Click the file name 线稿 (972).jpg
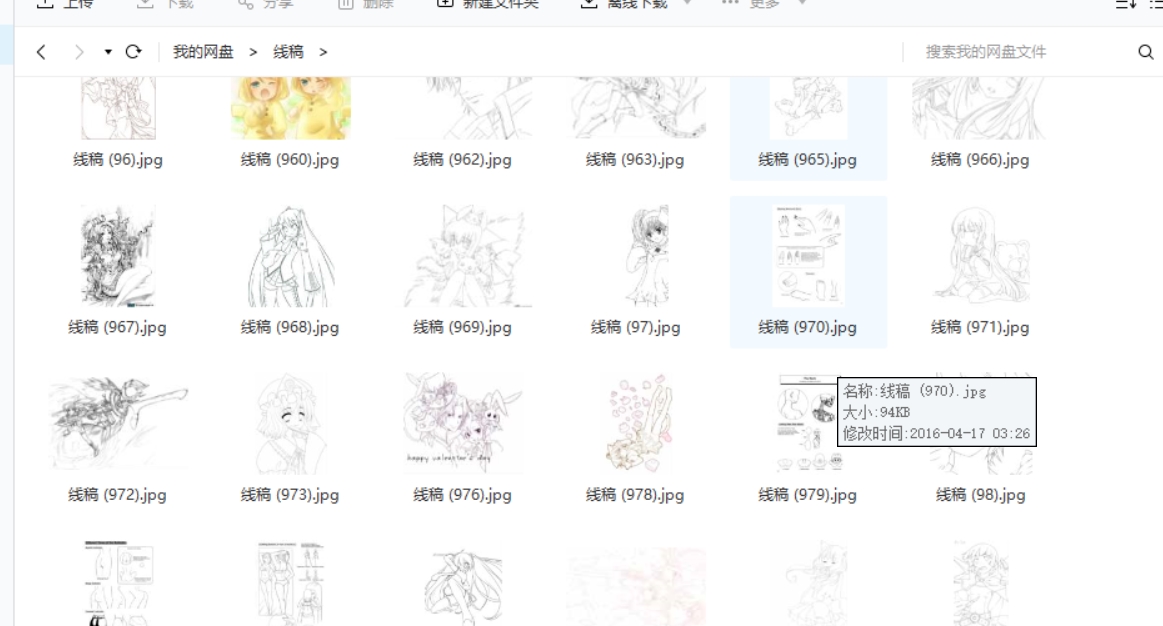This screenshot has width=1163, height=626. tap(118, 495)
